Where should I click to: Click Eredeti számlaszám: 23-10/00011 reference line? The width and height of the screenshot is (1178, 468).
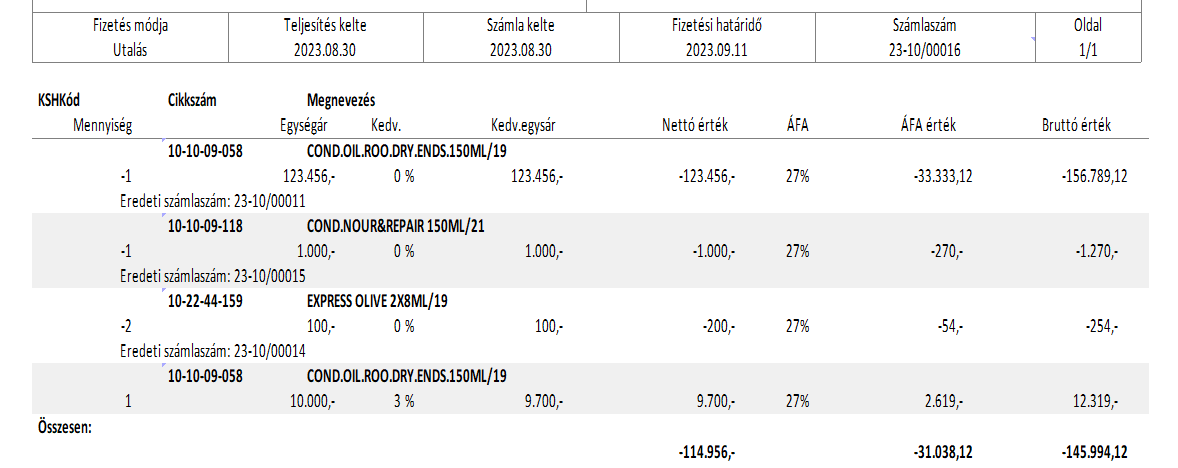(212, 200)
